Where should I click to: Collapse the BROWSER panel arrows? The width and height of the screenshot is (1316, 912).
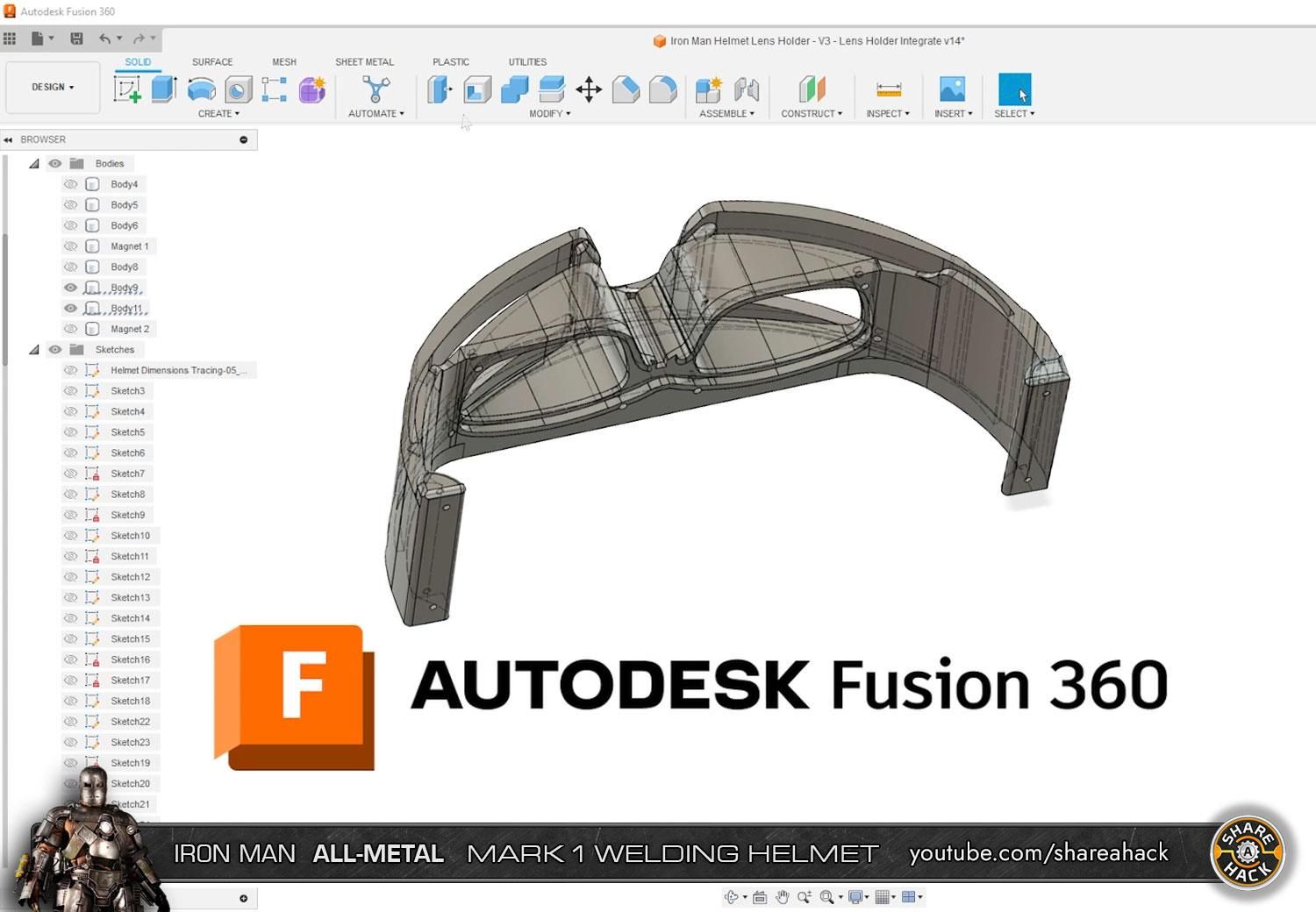8,139
